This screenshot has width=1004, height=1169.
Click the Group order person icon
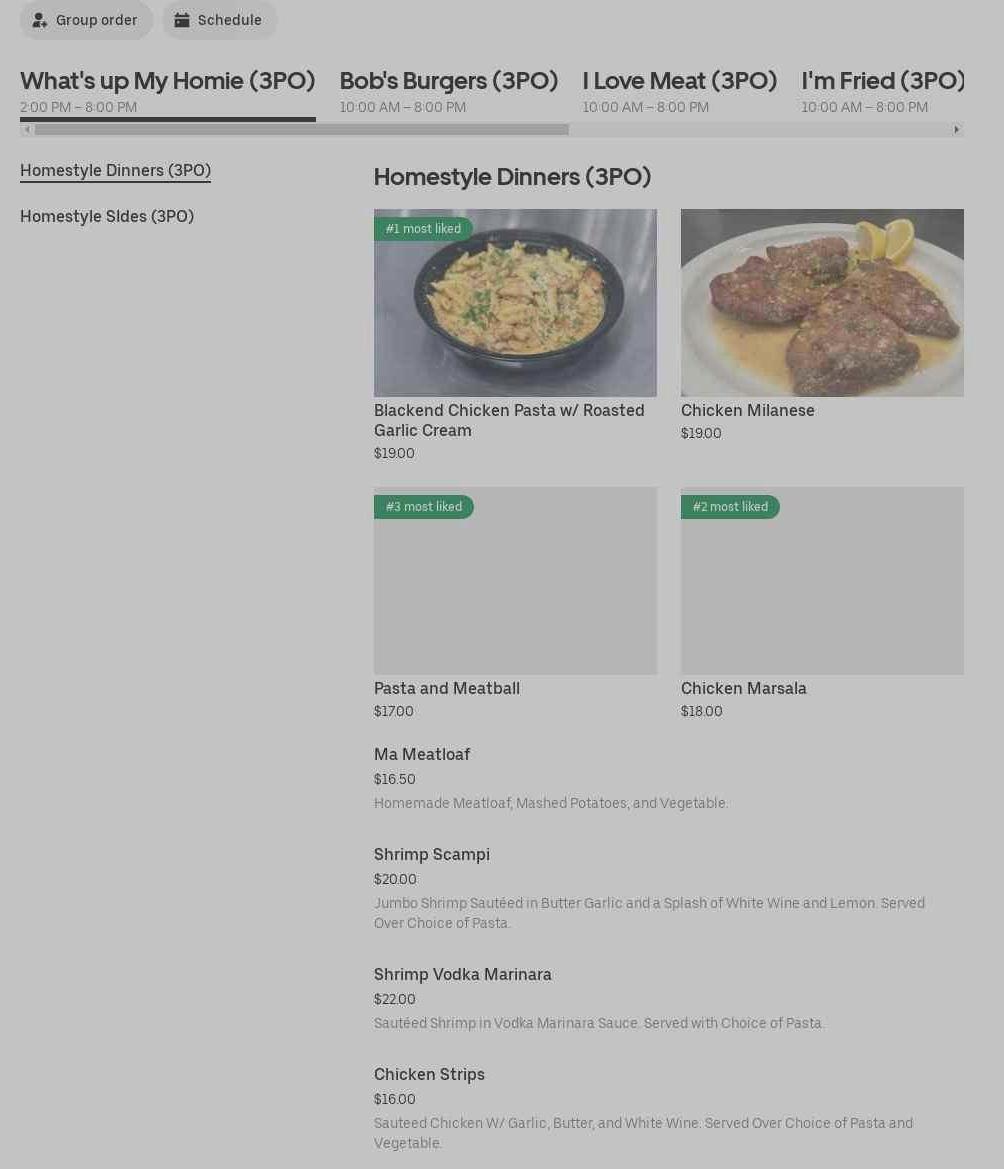(x=40, y=20)
